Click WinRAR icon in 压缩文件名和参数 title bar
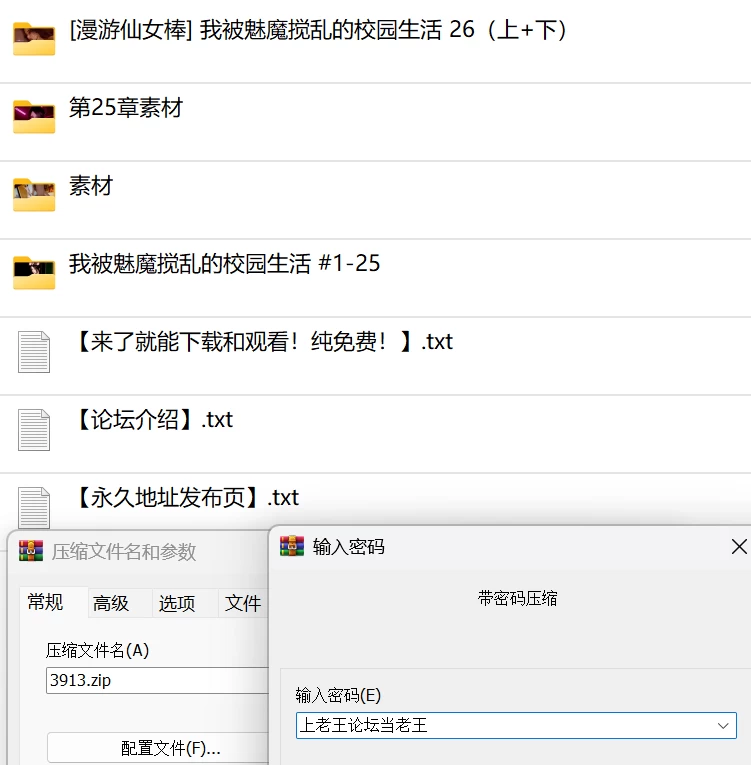Viewport: 751px width, 765px height. click(31, 551)
